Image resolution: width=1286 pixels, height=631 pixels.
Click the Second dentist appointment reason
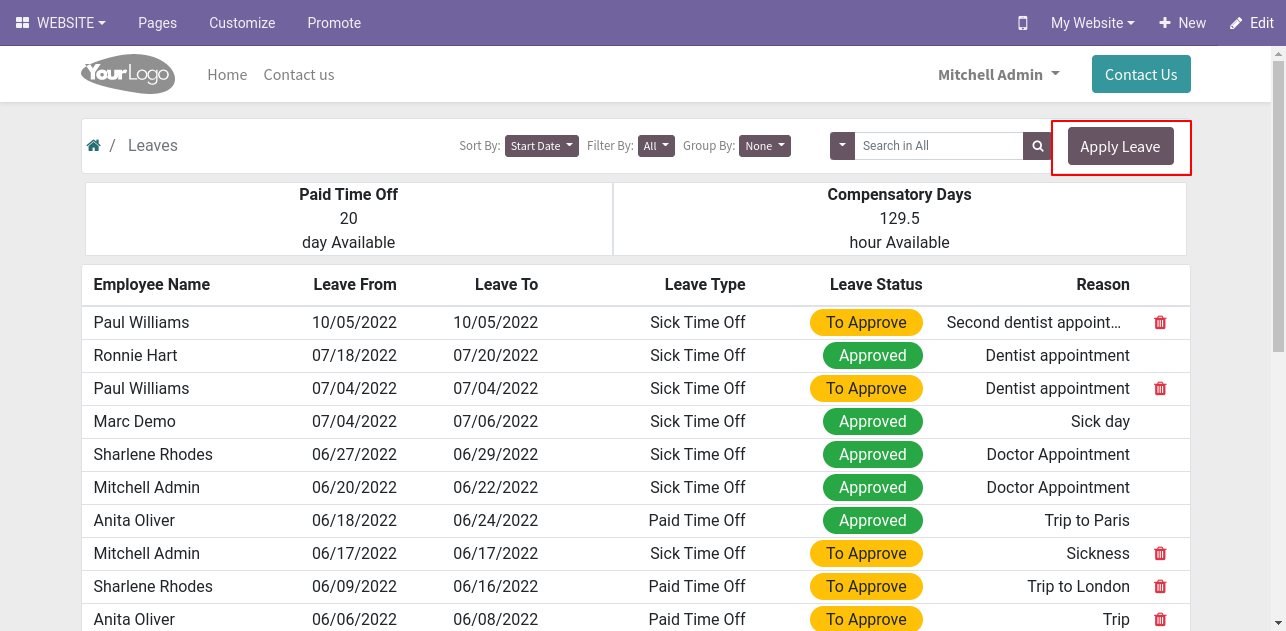pyautogui.click(x=1034, y=323)
